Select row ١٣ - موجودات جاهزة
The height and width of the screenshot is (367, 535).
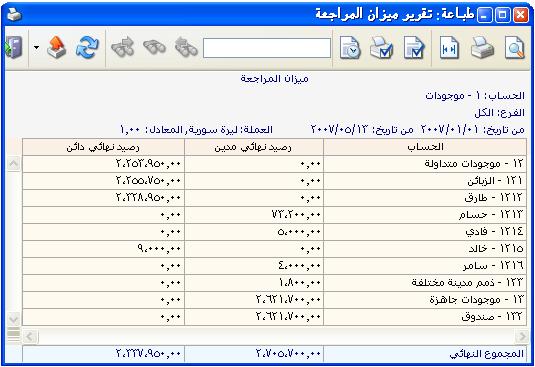[x=274, y=300]
